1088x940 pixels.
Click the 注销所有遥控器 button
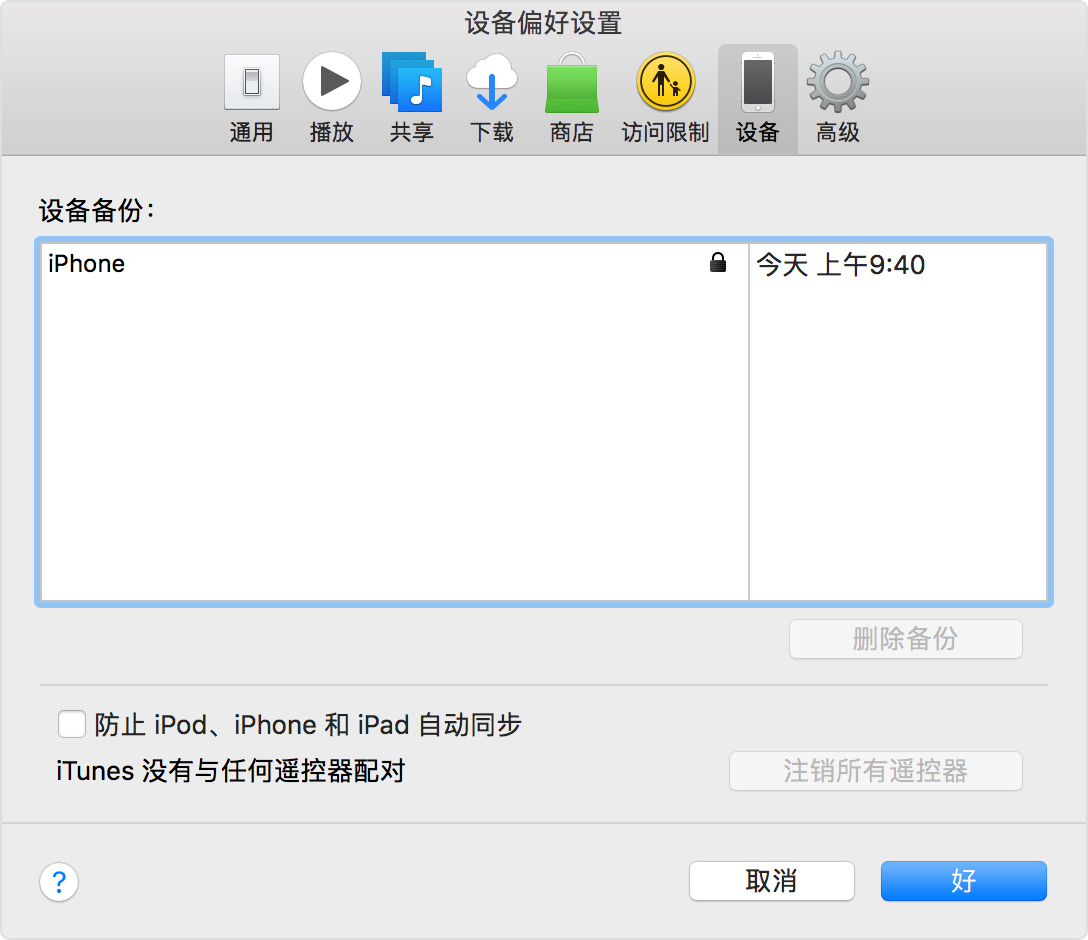[875, 771]
